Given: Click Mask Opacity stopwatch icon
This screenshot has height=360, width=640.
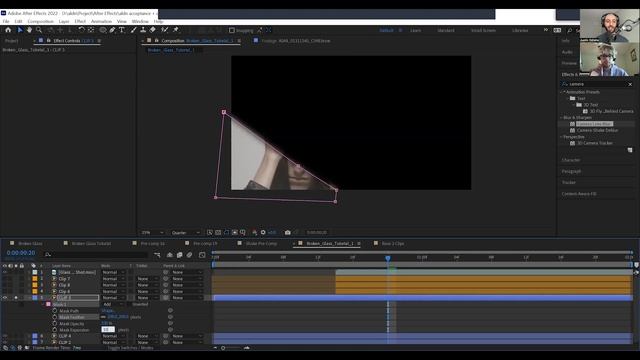Looking at the screenshot, I should point(55,323).
